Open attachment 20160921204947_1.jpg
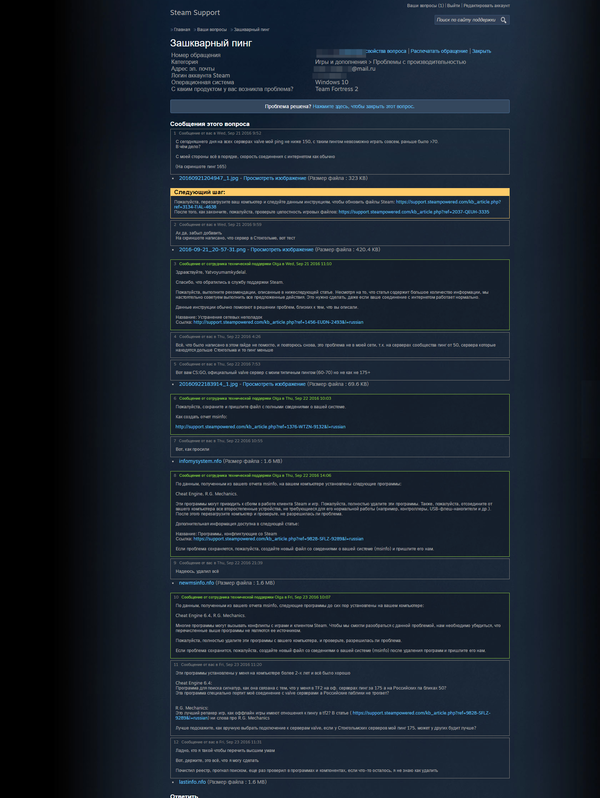The width and height of the screenshot is (600, 798). (x=208, y=178)
